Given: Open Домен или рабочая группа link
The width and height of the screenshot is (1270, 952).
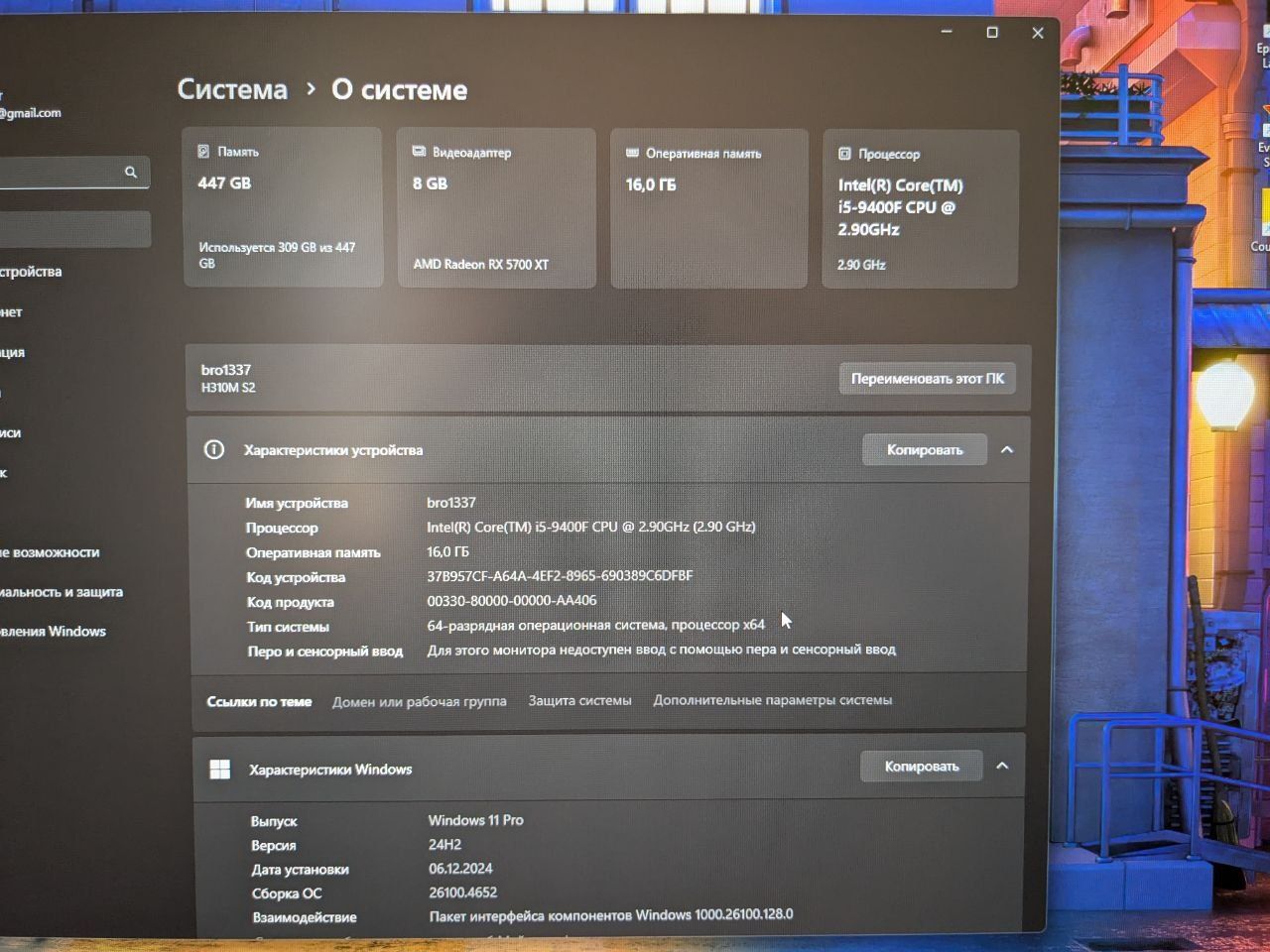Looking at the screenshot, I should (419, 701).
